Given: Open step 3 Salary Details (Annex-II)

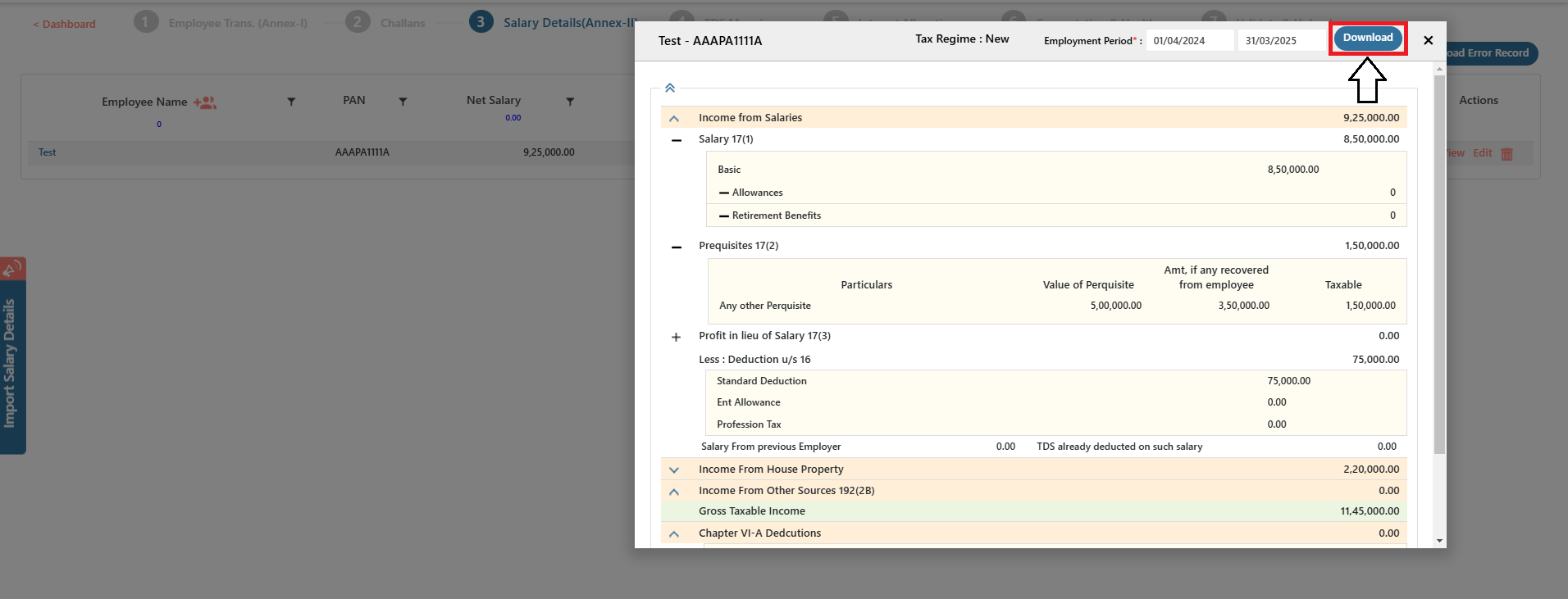Looking at the screenshot, I should (x=551, y=22).
